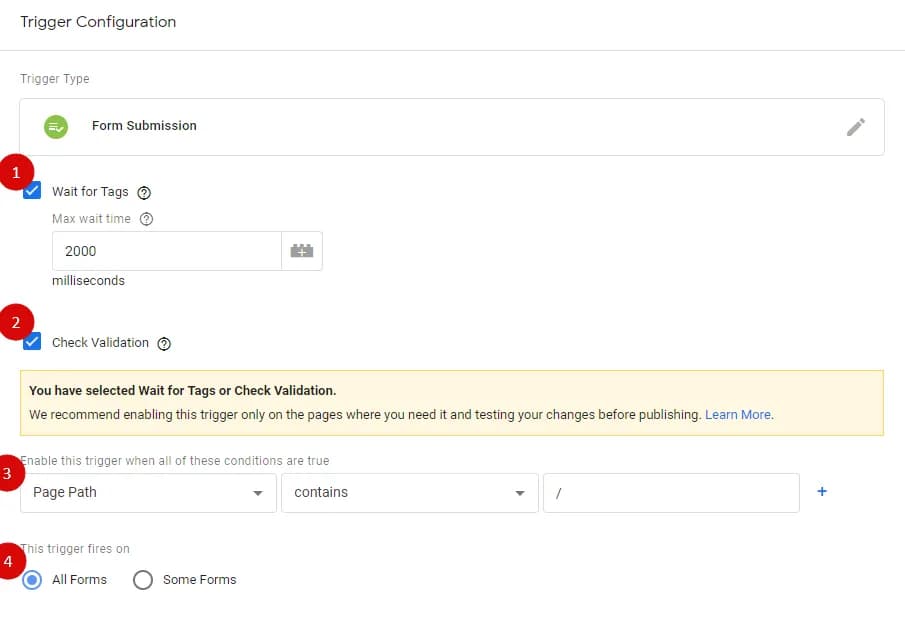Click the green Form Submission trigger icon
The height and width of the screenshot is (623, 905).
click(56, 126)
